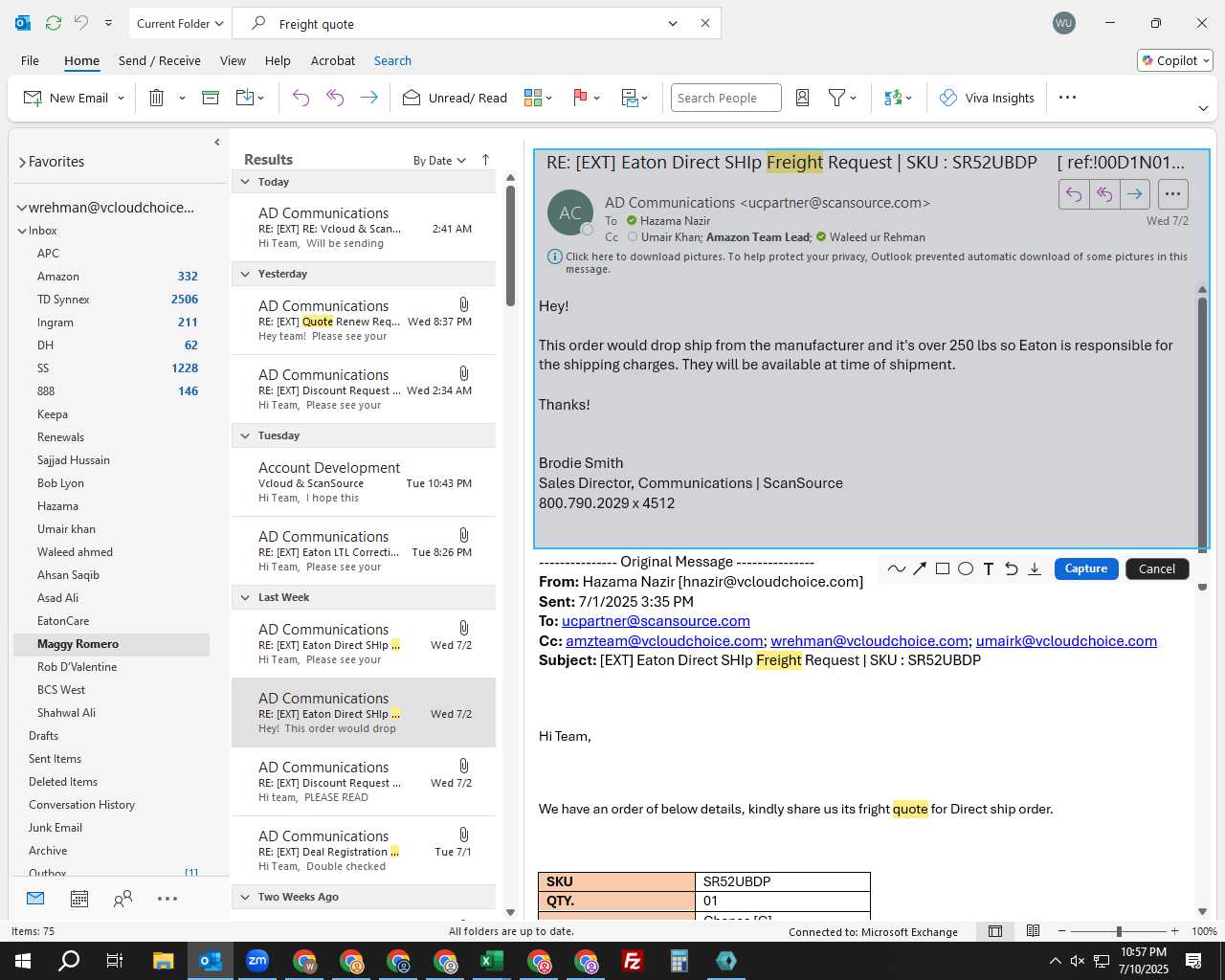Viewport: 1225px width, 980px height.
Task: Open the ucpartner@scansource.com email link
Action: point(656,621)
